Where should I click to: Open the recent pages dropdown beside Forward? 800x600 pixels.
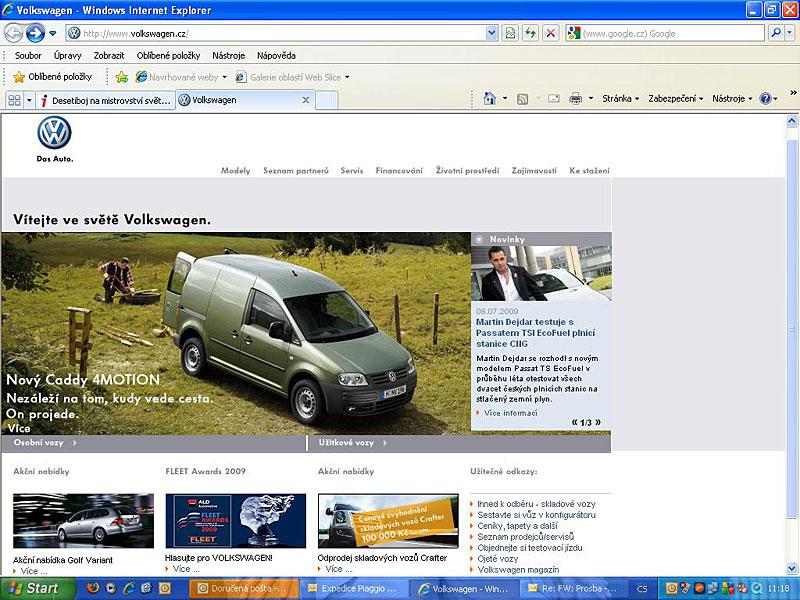(53, 34)
